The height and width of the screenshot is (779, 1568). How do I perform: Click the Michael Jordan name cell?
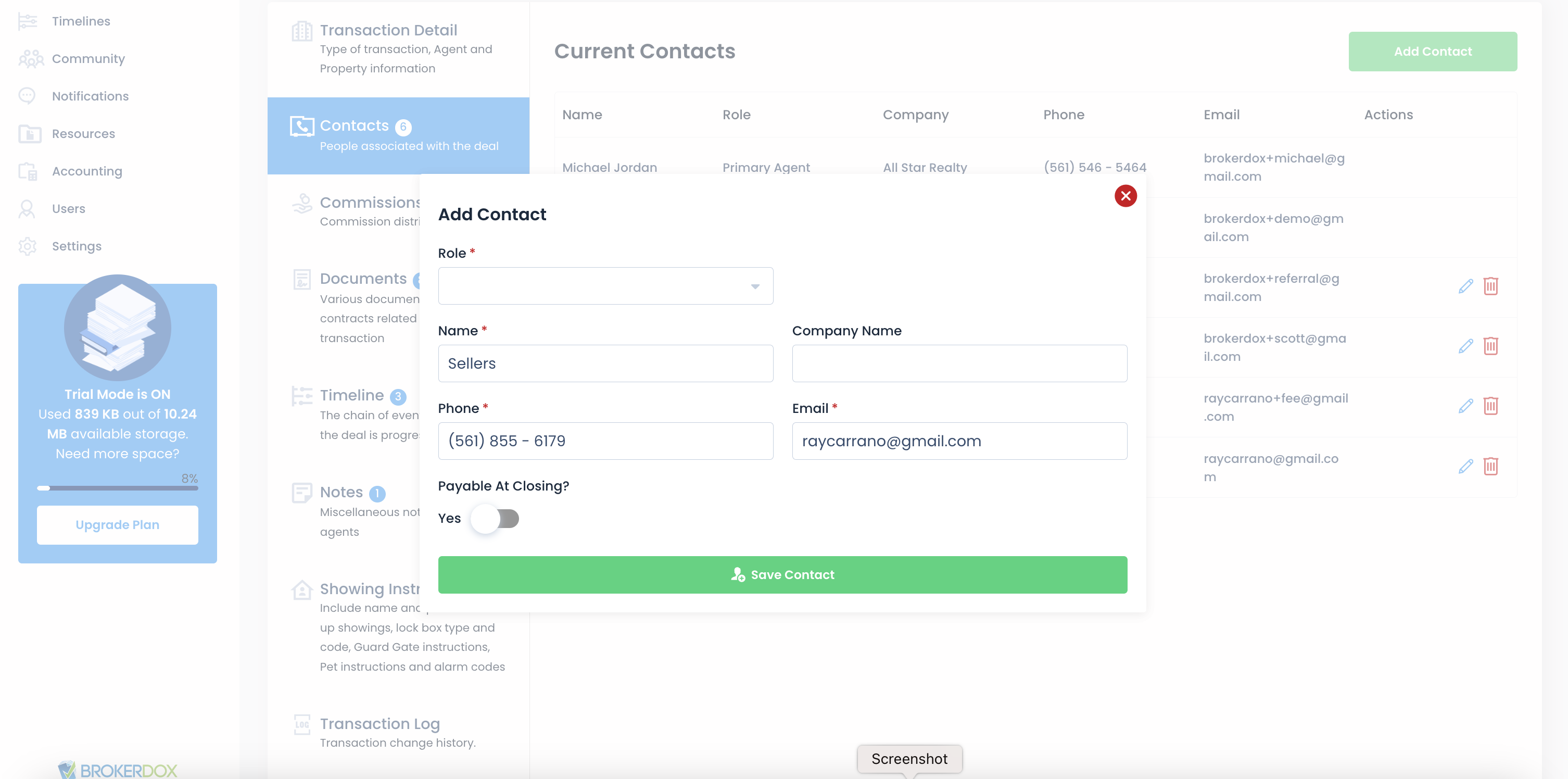point(609,168)
